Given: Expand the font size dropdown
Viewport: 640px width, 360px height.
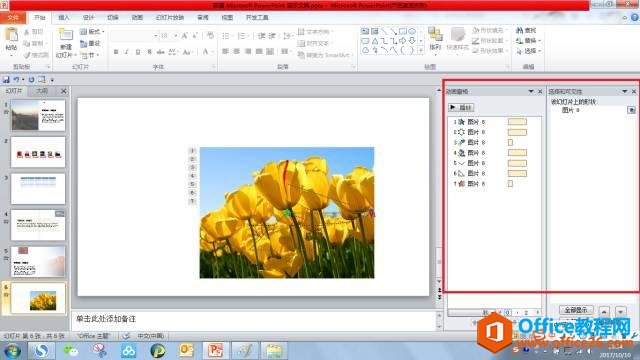Looking at the screenshot, I should [176, 36].
